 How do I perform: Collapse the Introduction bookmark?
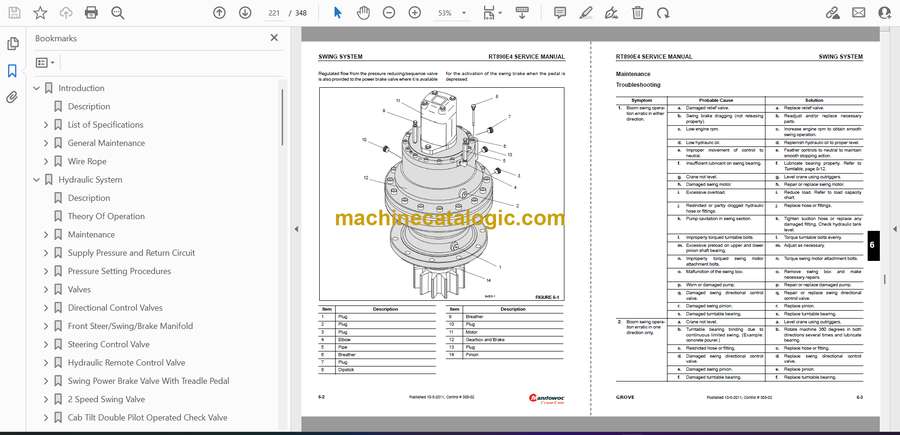click(x=37, y=88)
